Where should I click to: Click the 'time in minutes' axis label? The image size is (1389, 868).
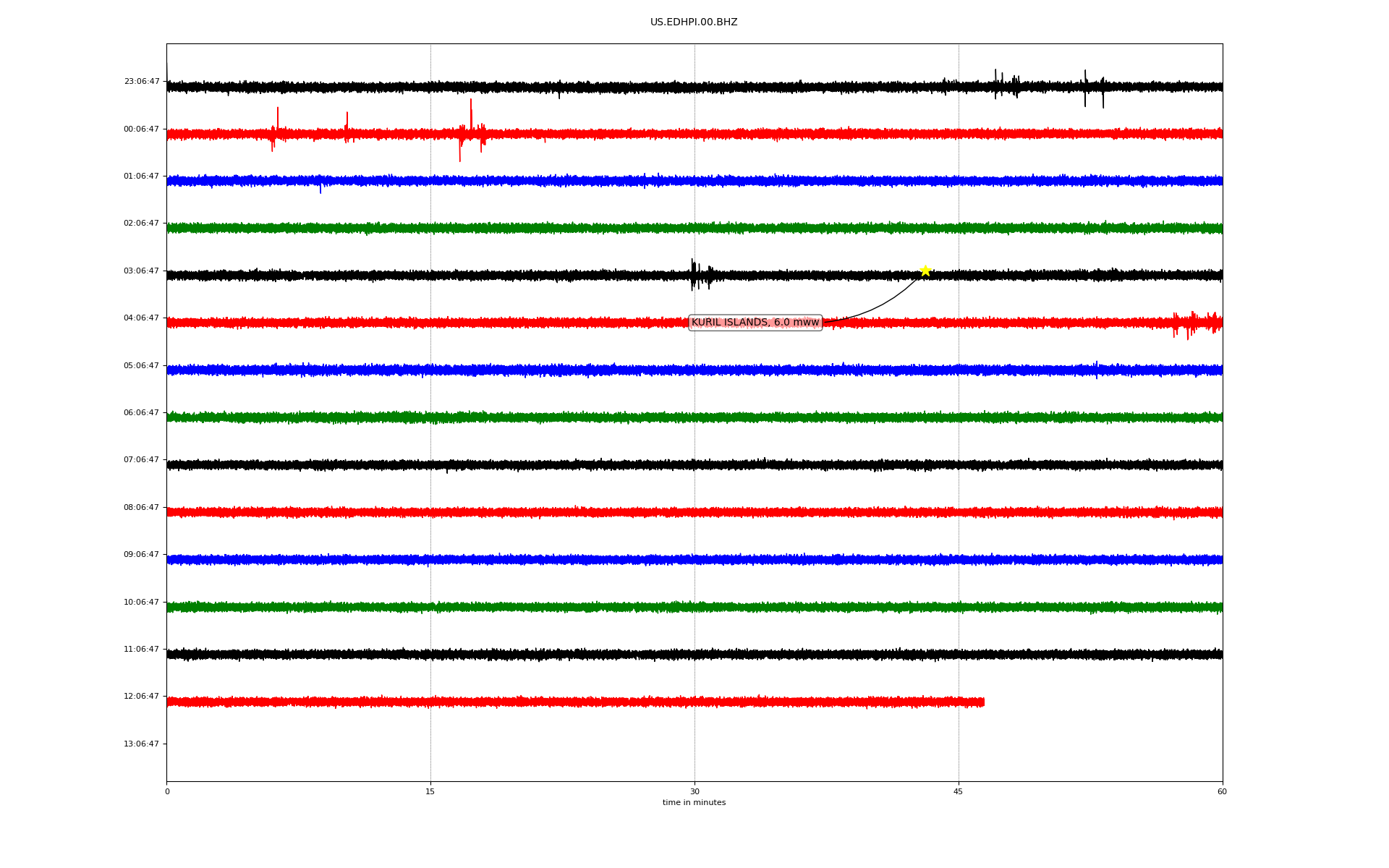694,803
